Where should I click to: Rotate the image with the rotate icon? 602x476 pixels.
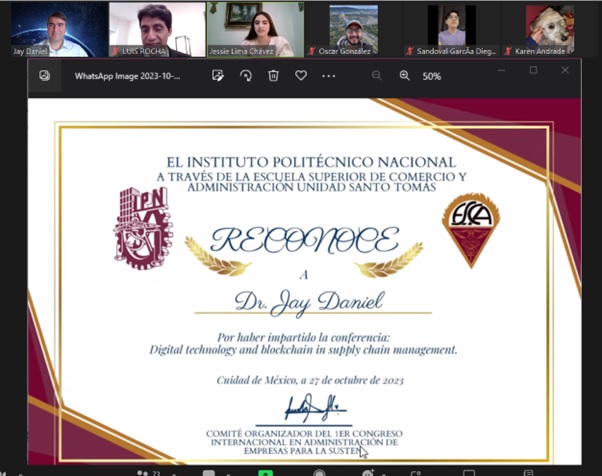(246, 76)
